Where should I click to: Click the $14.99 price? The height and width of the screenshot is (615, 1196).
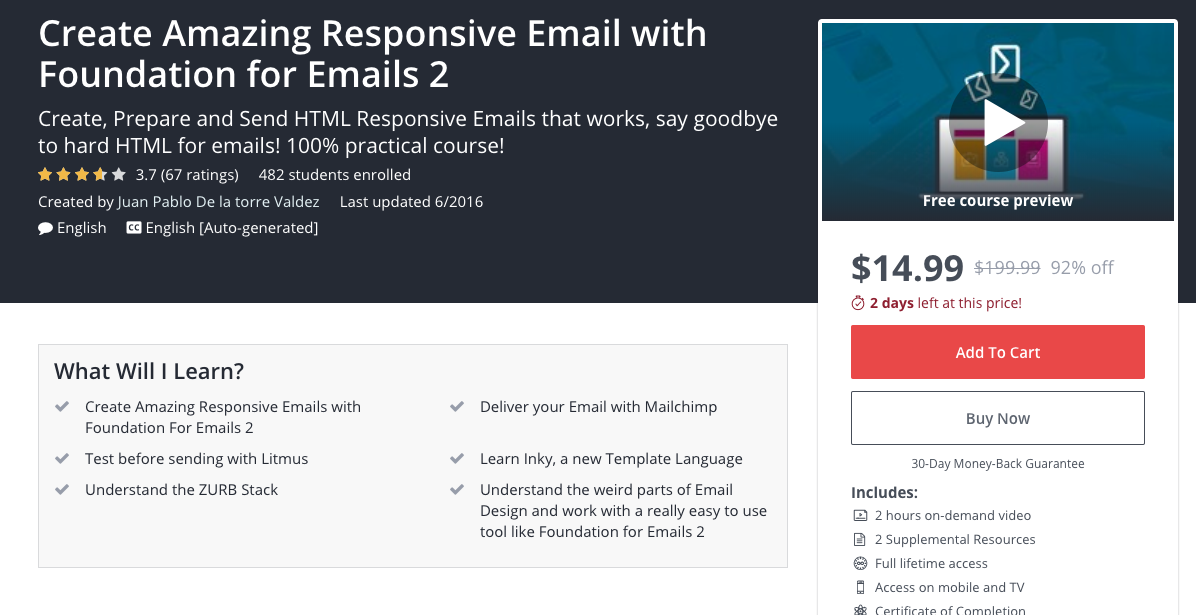click(907, 267)
